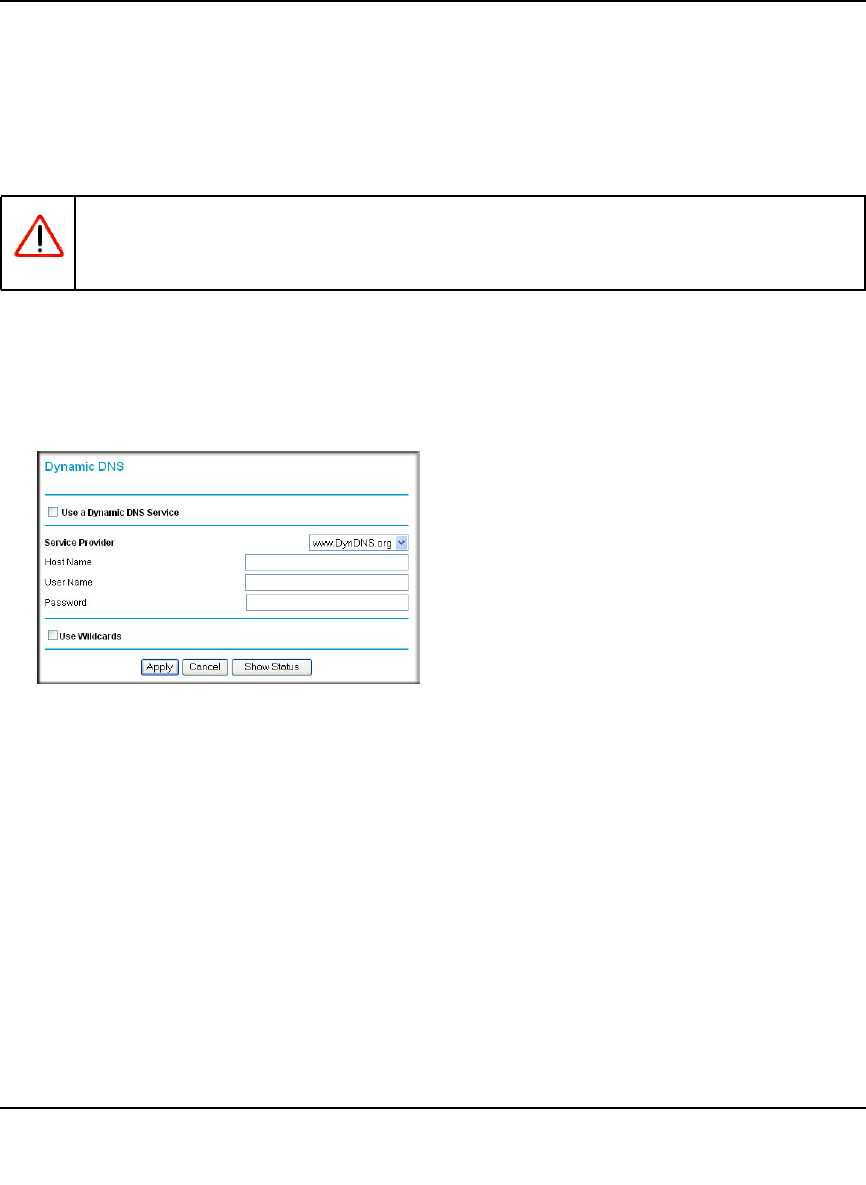Image resolution: width=866 pixels, height=1185 pixels.
Task: Enable the Use a Dynamic DNS Service checkbox
Action: pyautogui.click(x=53, y=512)
